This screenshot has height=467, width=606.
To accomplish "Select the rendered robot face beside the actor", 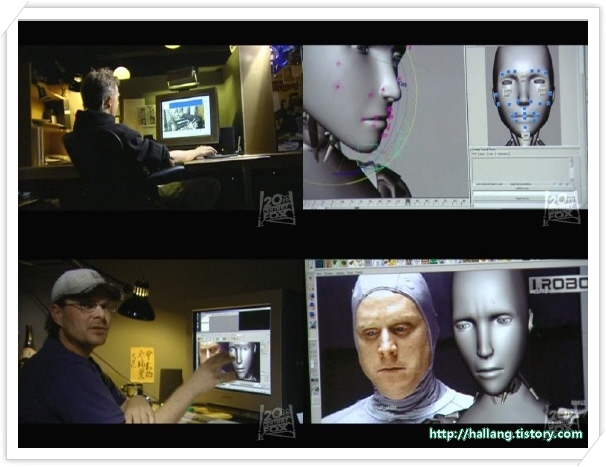I will pyautogui.click(x=489, y=334).
